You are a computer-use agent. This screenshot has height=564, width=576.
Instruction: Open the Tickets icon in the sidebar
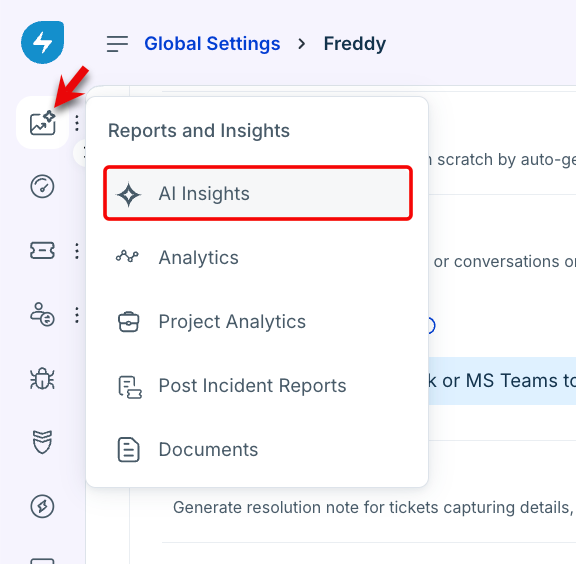pyautogui.click(x=42, y=251)
